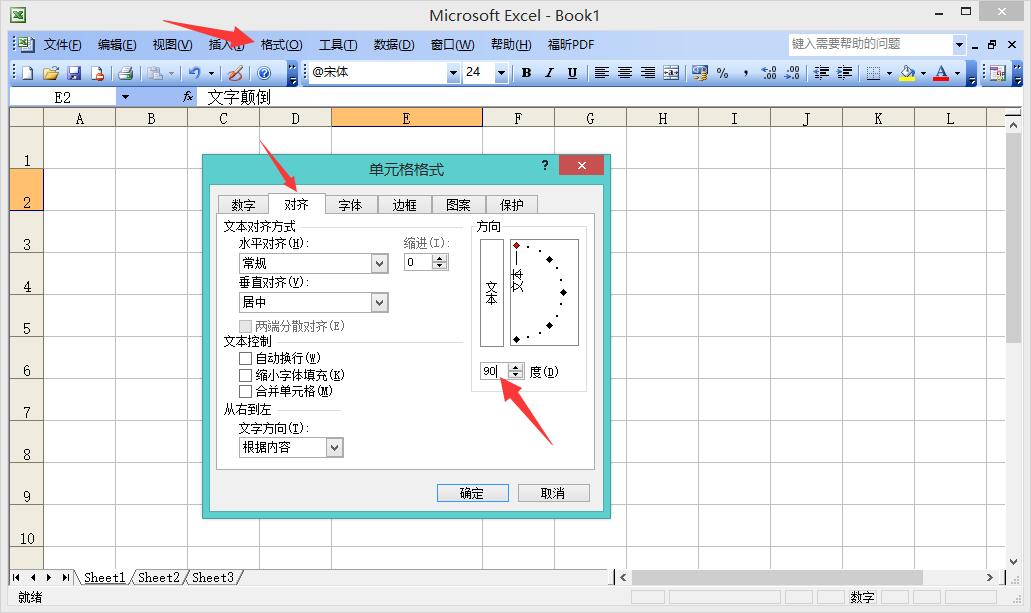Image resolution: width=1031 pixels, height=613 pixels.
Task: Center text using toolbar icon
Action: click(x=625, y=73)
